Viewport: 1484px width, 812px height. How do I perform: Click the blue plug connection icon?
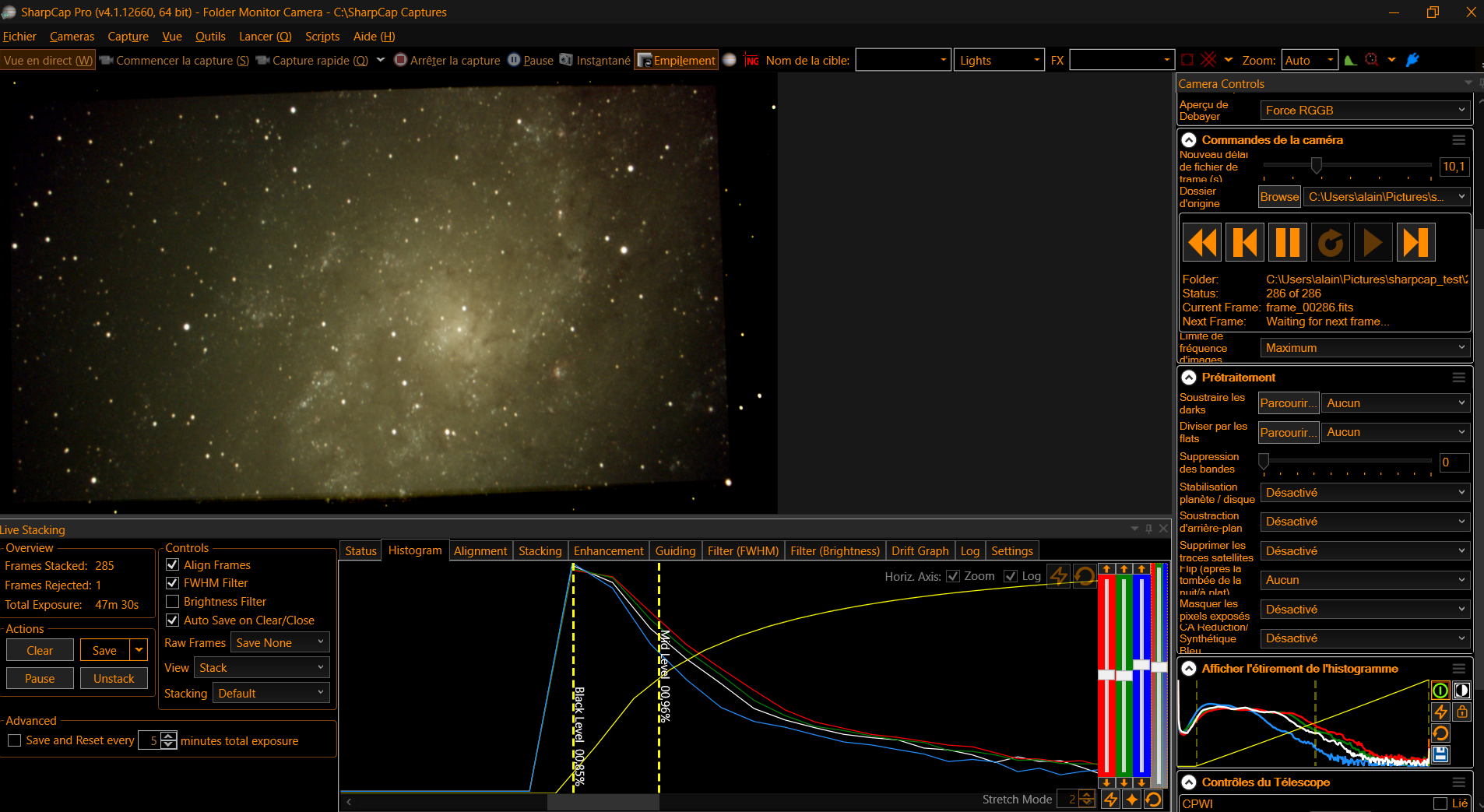point(1412,60)
